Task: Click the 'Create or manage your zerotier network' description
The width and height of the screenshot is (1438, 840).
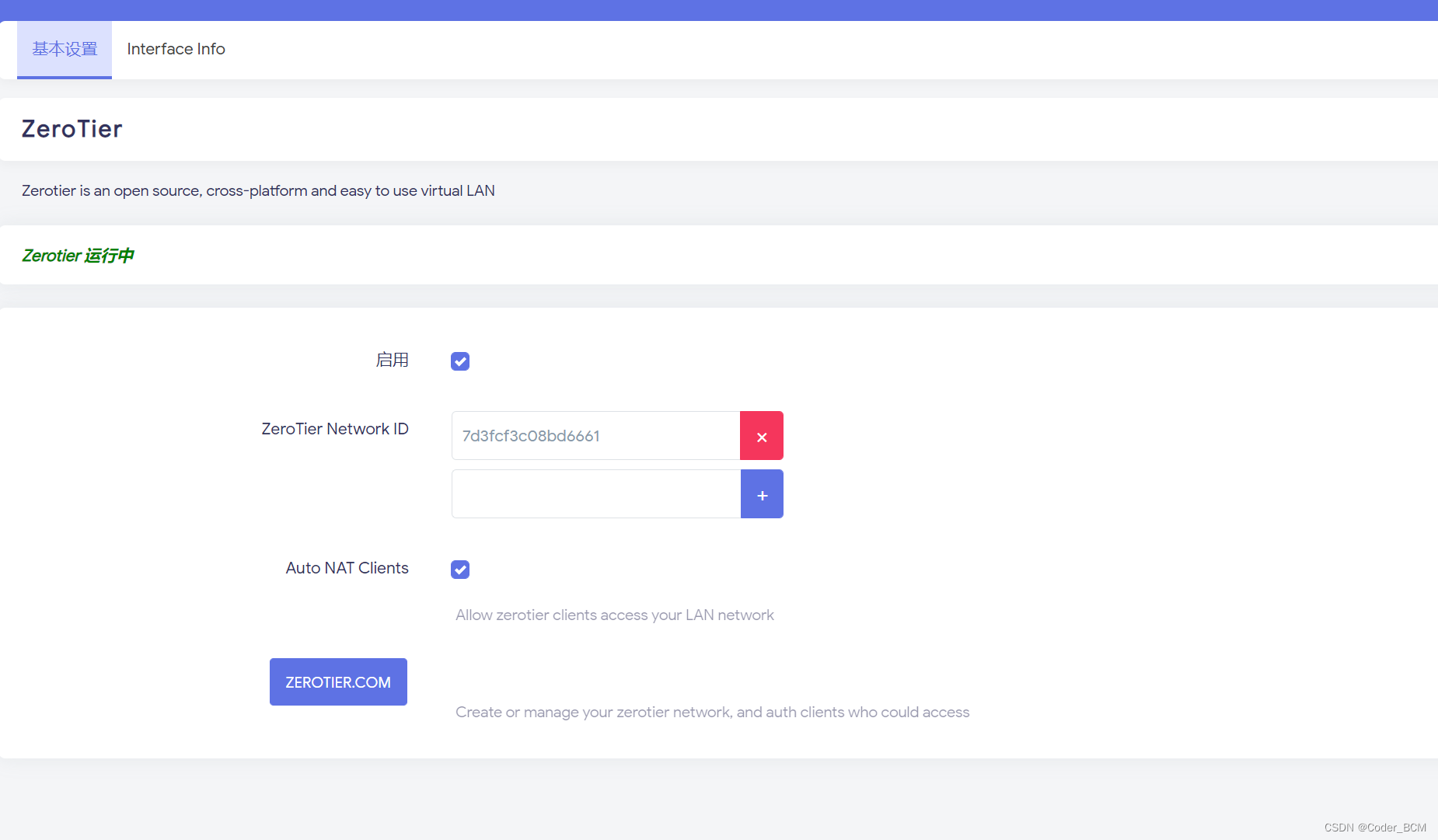Action: (712, 712)
